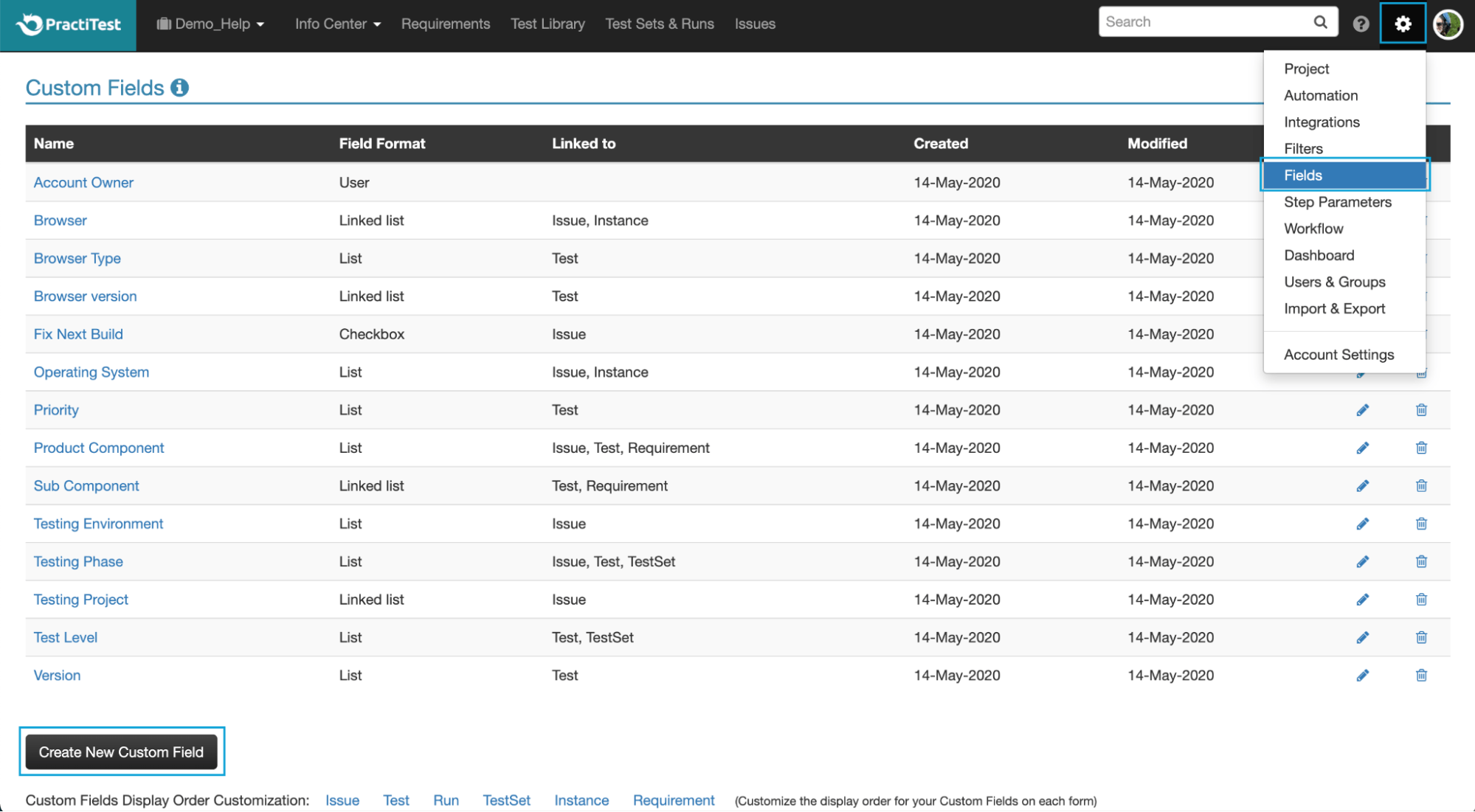Click the info icon beside Custom Fields heading
The width and height of the screenshot is (1475, 812).
(179, 87)
